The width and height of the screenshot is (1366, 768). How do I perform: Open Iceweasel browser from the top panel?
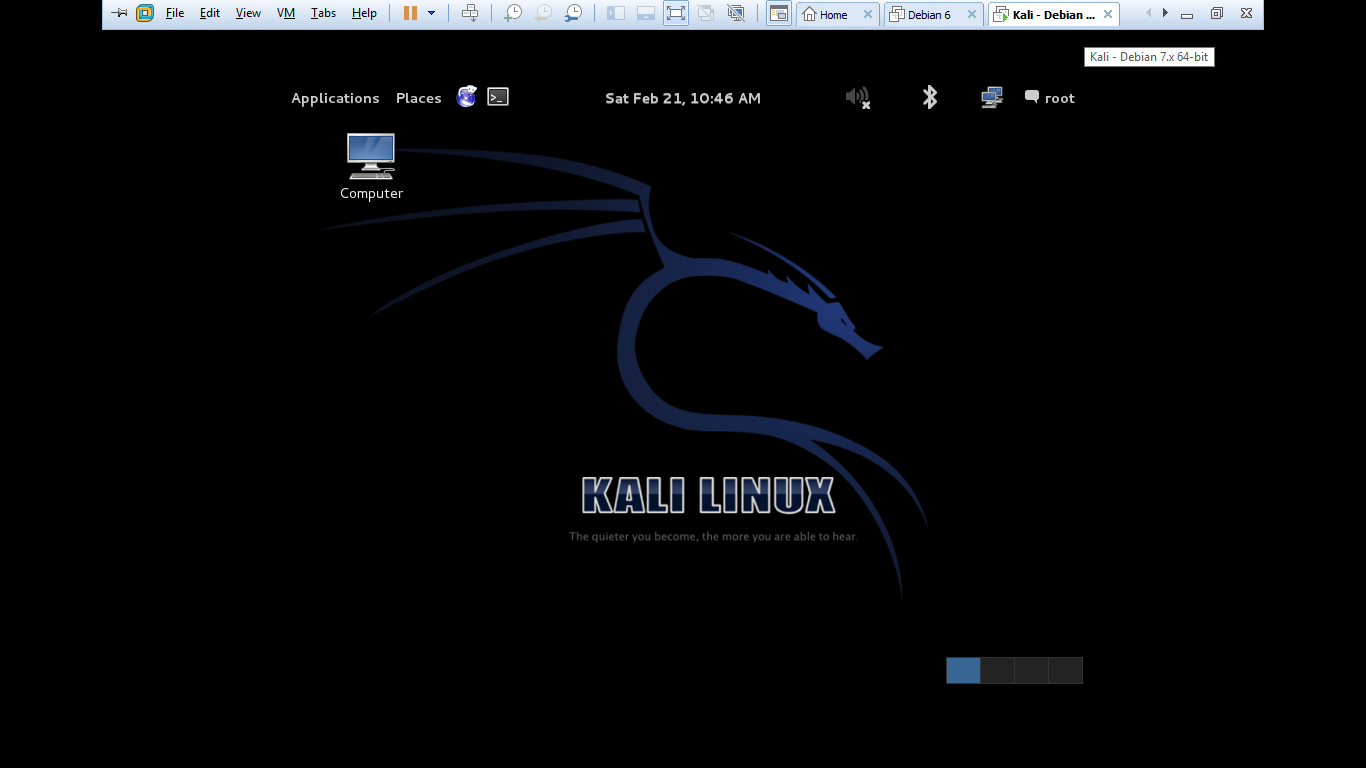[466, 97]
